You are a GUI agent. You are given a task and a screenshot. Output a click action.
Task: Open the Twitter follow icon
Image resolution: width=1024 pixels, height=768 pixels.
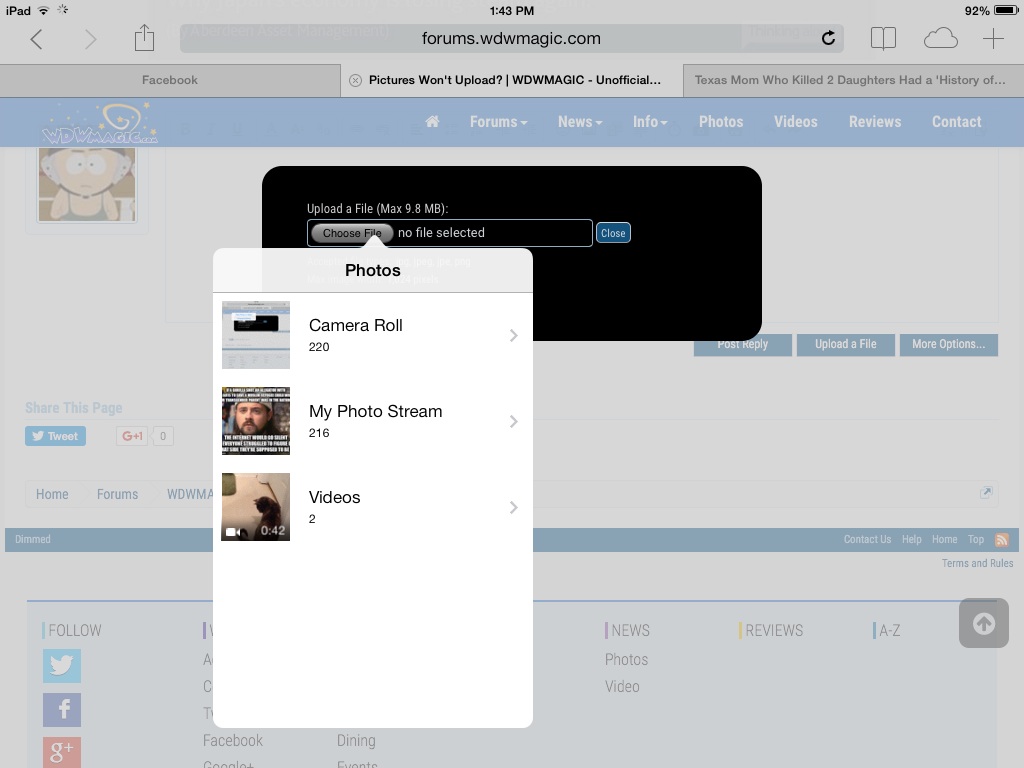tap(62, 665)
